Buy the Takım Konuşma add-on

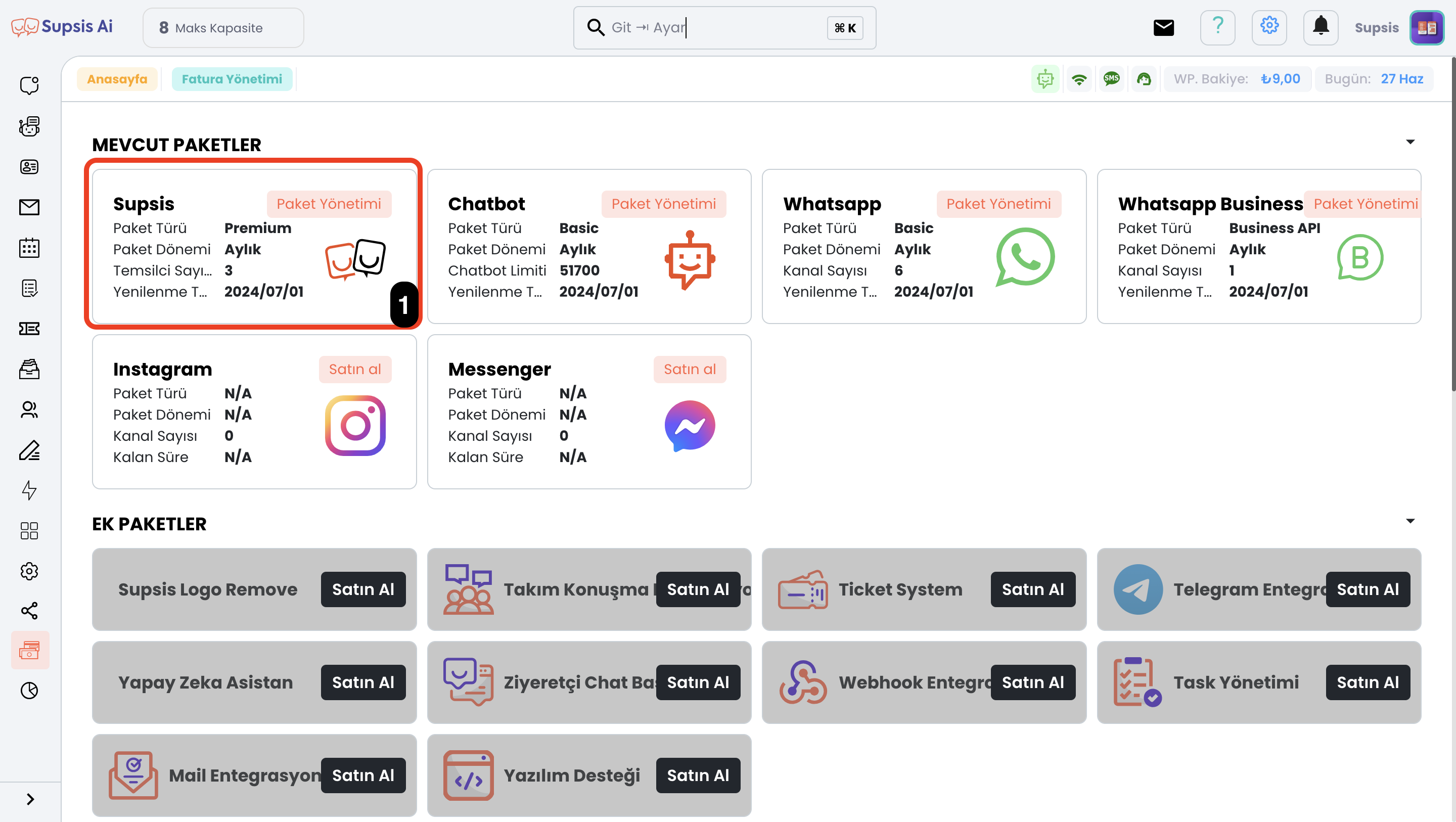698,589
